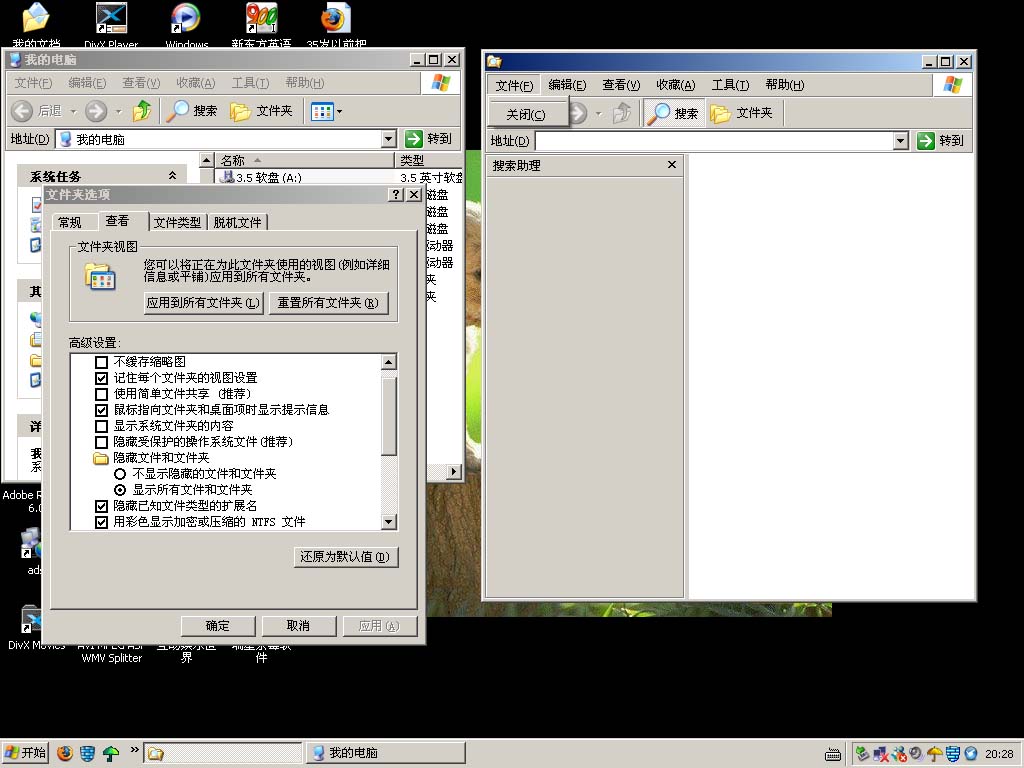Open File (文件) menu in My Computer window
Screen dimensions: 1024x768
33,83
